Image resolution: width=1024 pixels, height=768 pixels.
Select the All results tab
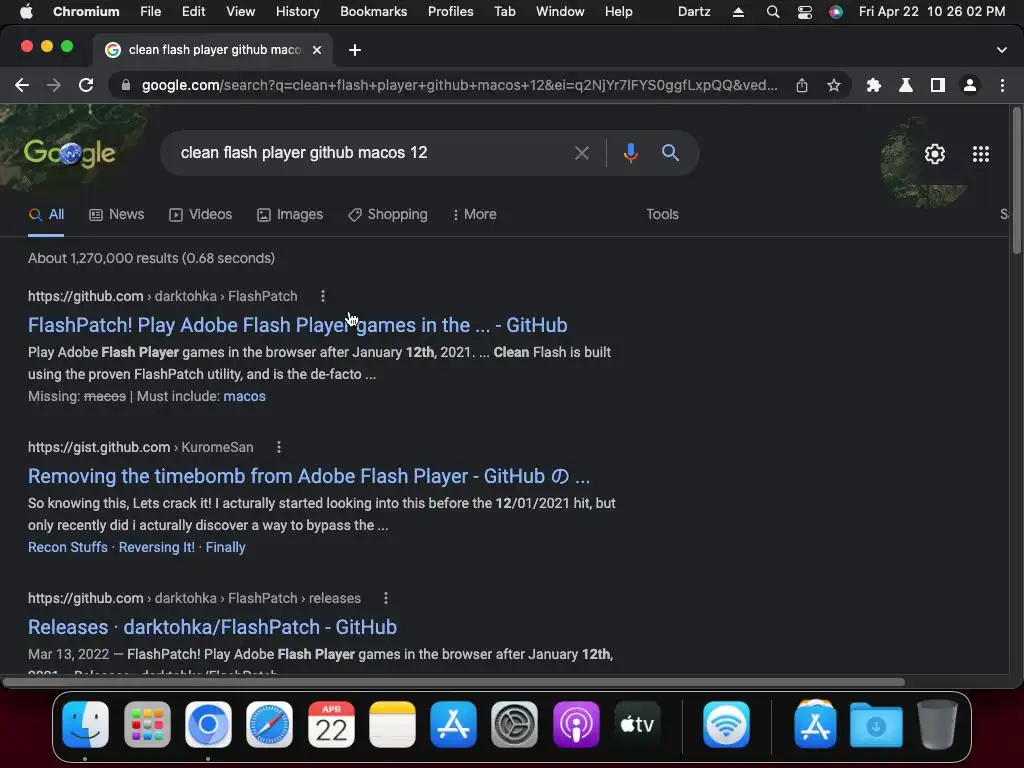(46, 214)
